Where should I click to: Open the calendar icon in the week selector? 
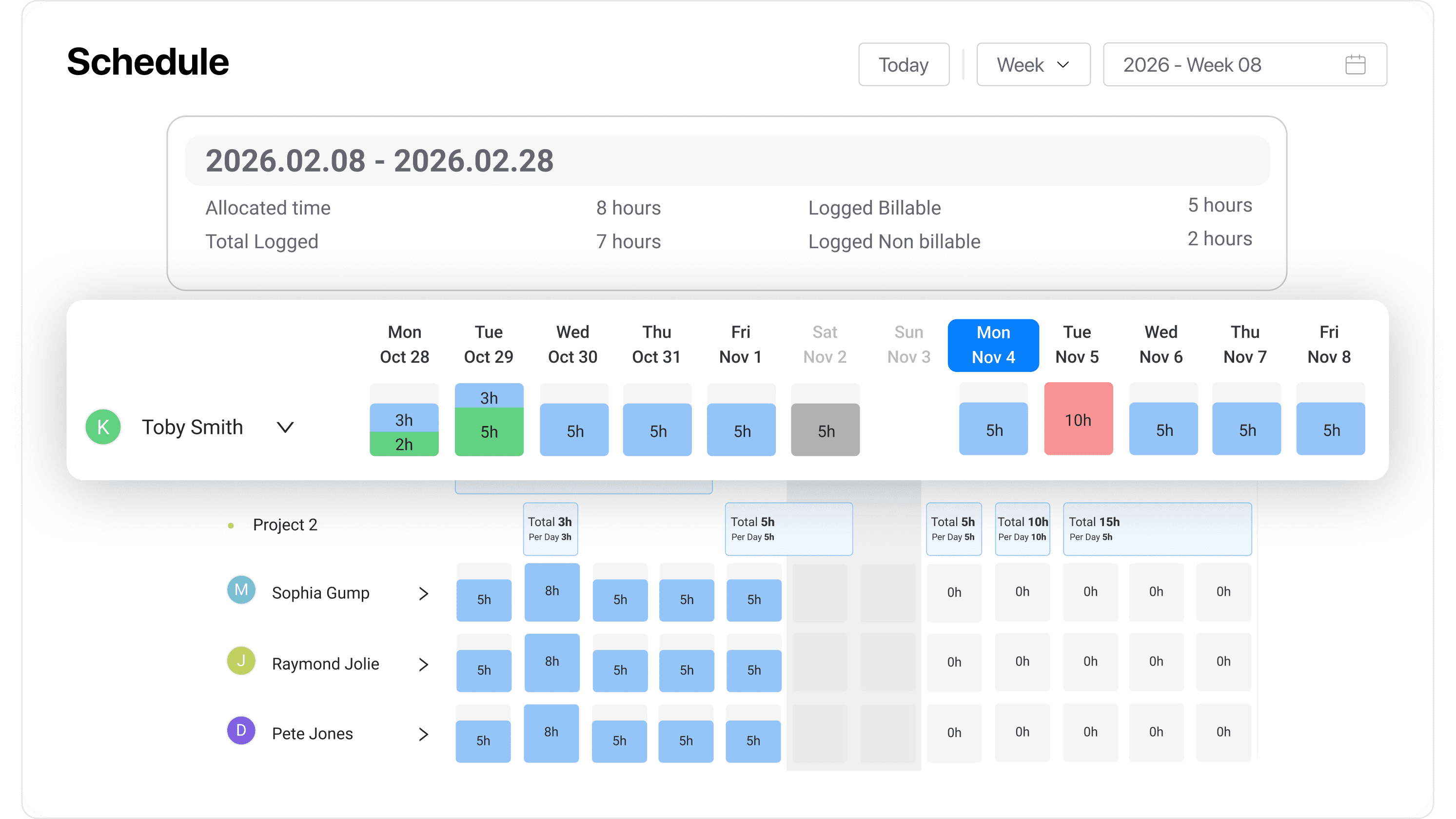click(1356, 64)
